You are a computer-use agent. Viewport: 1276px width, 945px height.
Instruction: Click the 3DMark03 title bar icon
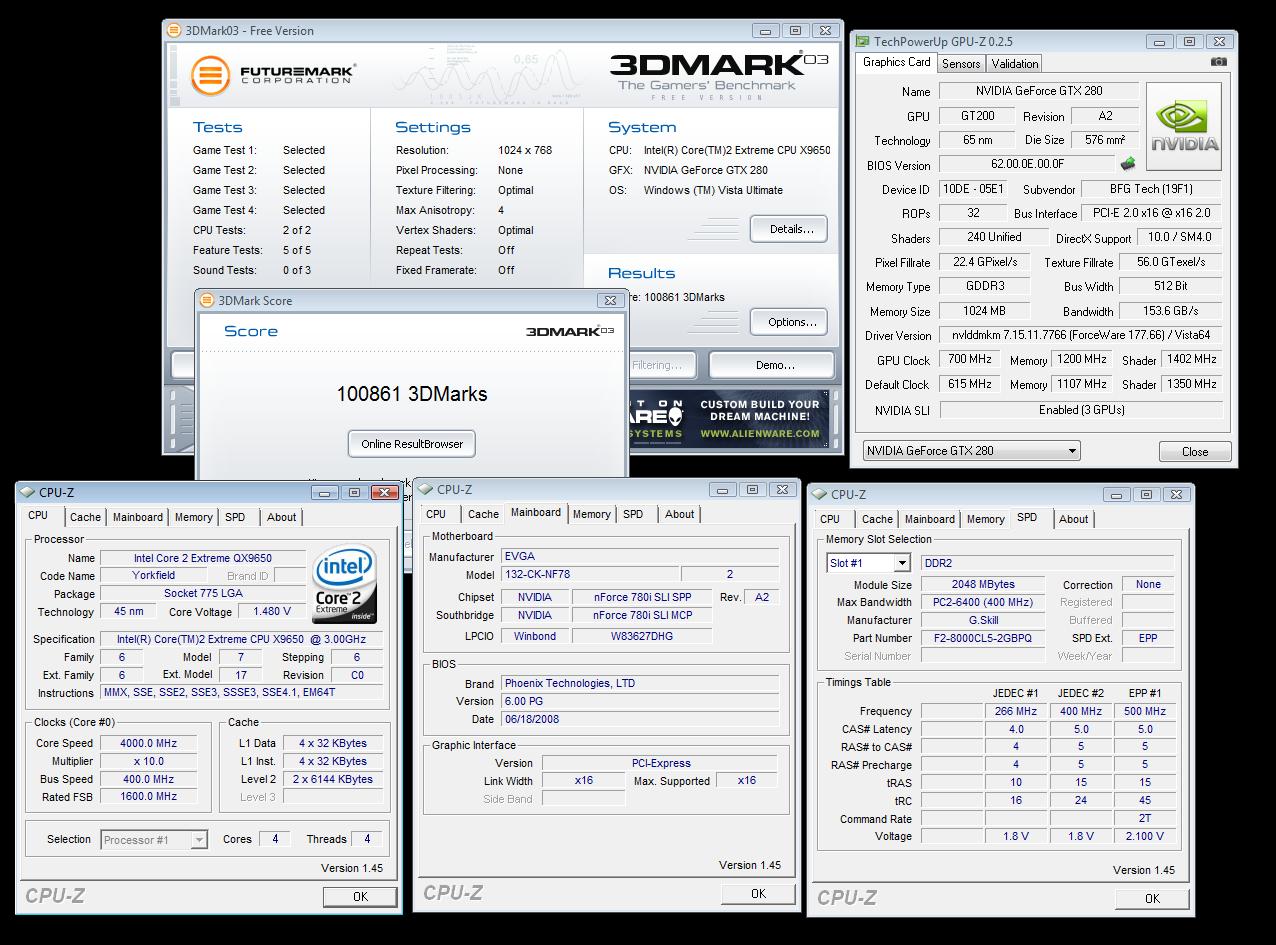pyautogui.click(x=174, y=30)
